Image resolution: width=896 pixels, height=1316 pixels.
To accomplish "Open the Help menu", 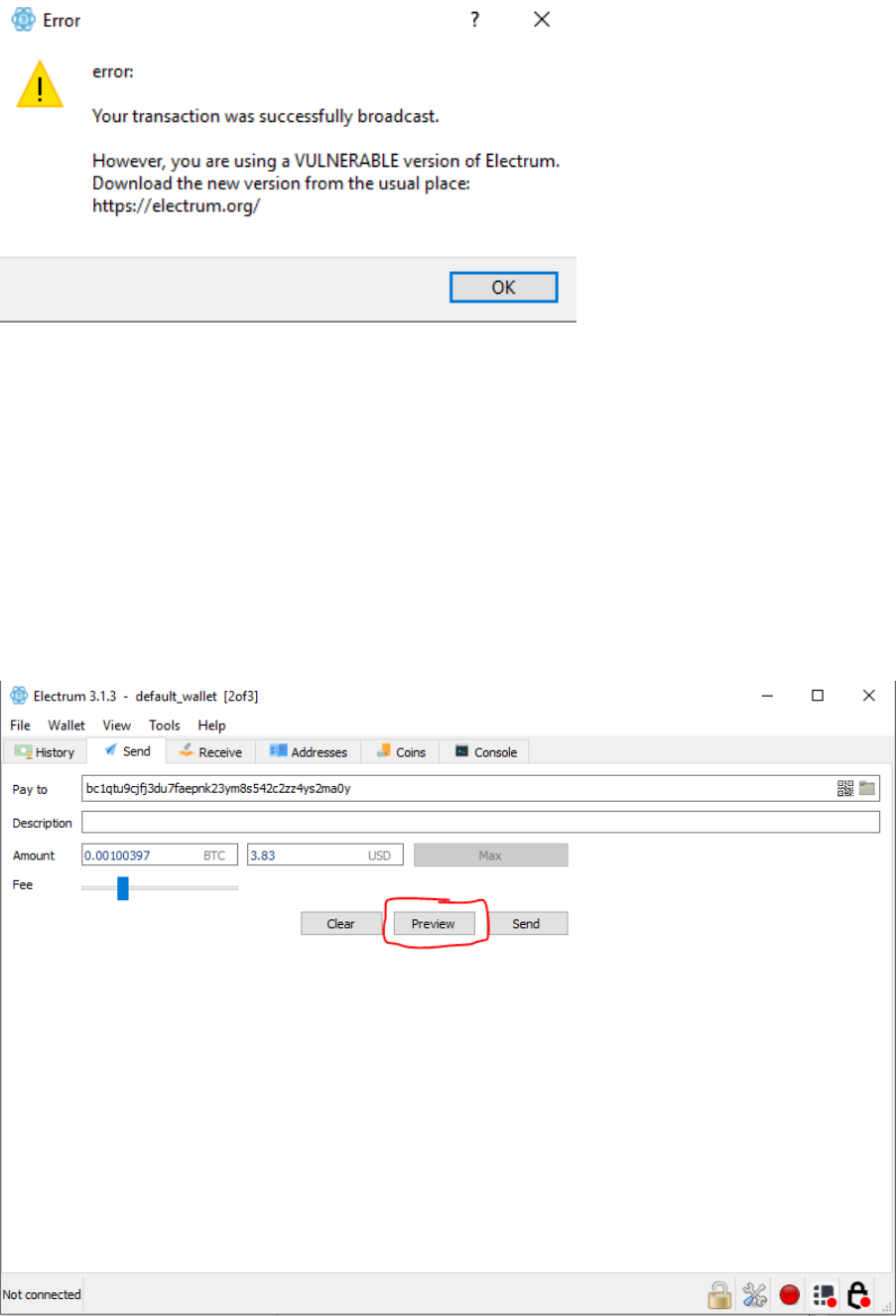I will click(x=211, y=725).
